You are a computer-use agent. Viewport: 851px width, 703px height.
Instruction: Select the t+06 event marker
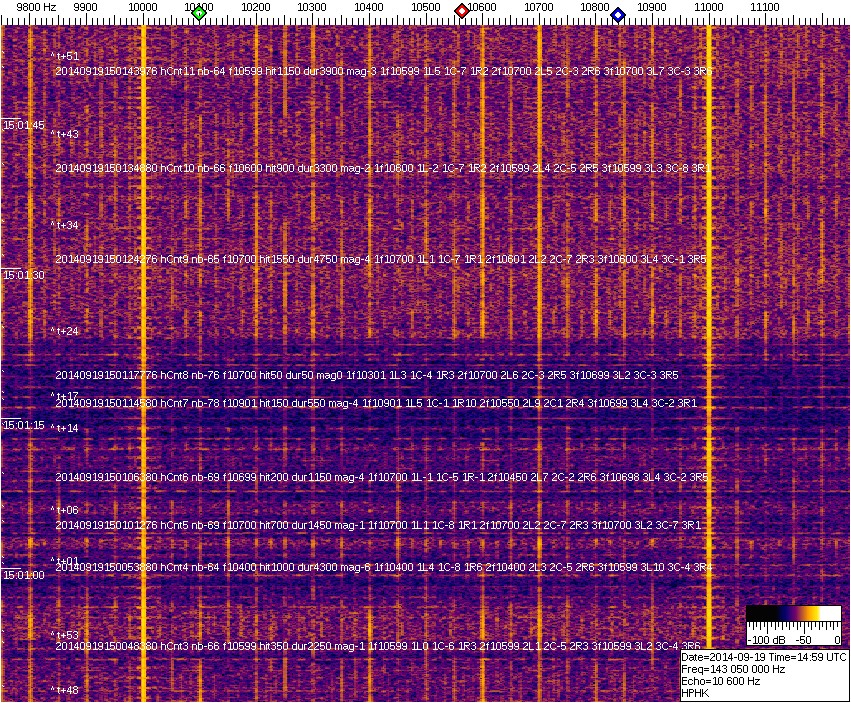coord(66,510)
